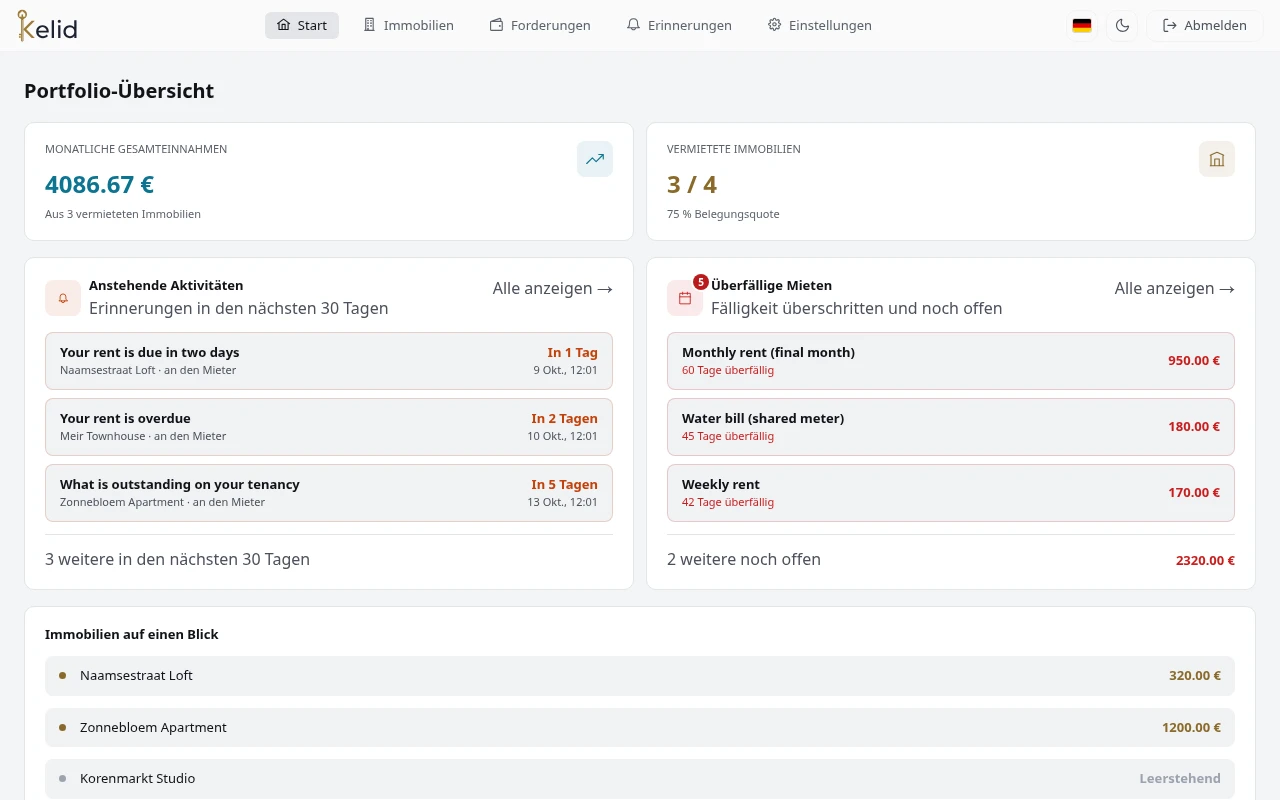Click the 1200.00 € Zonnebloem rent amount
The width and height of the screenshot is (1280, 800).
click(1191, 728)
